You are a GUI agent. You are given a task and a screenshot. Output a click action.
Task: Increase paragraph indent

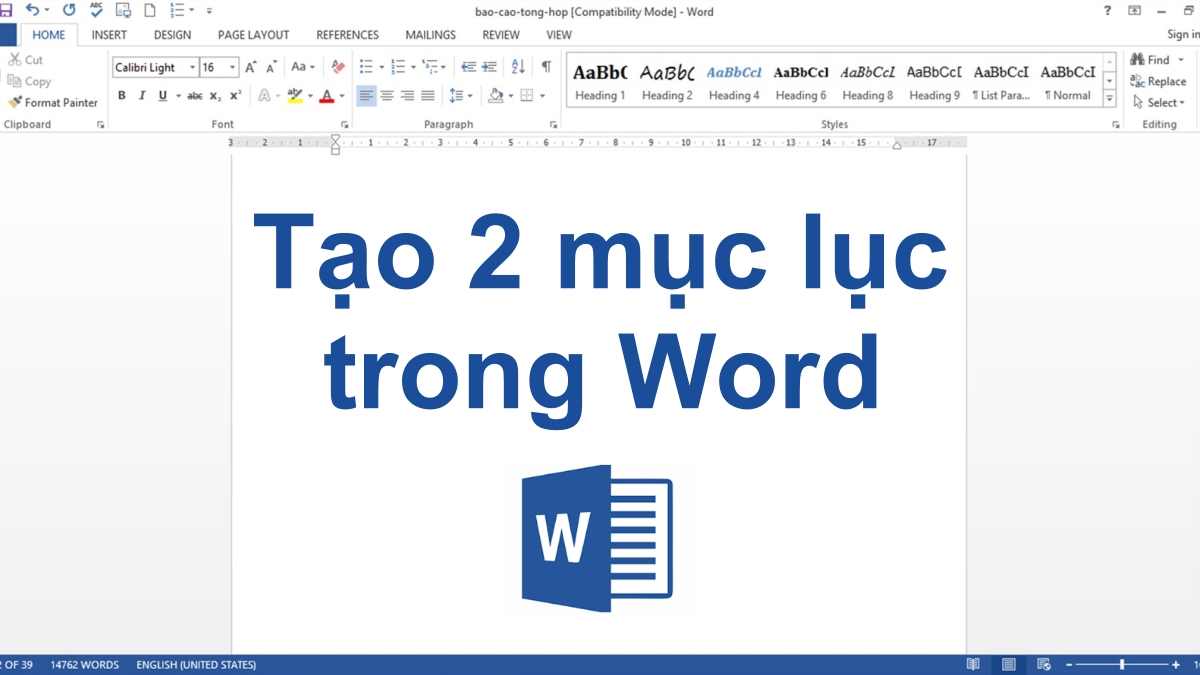(489, 67)
